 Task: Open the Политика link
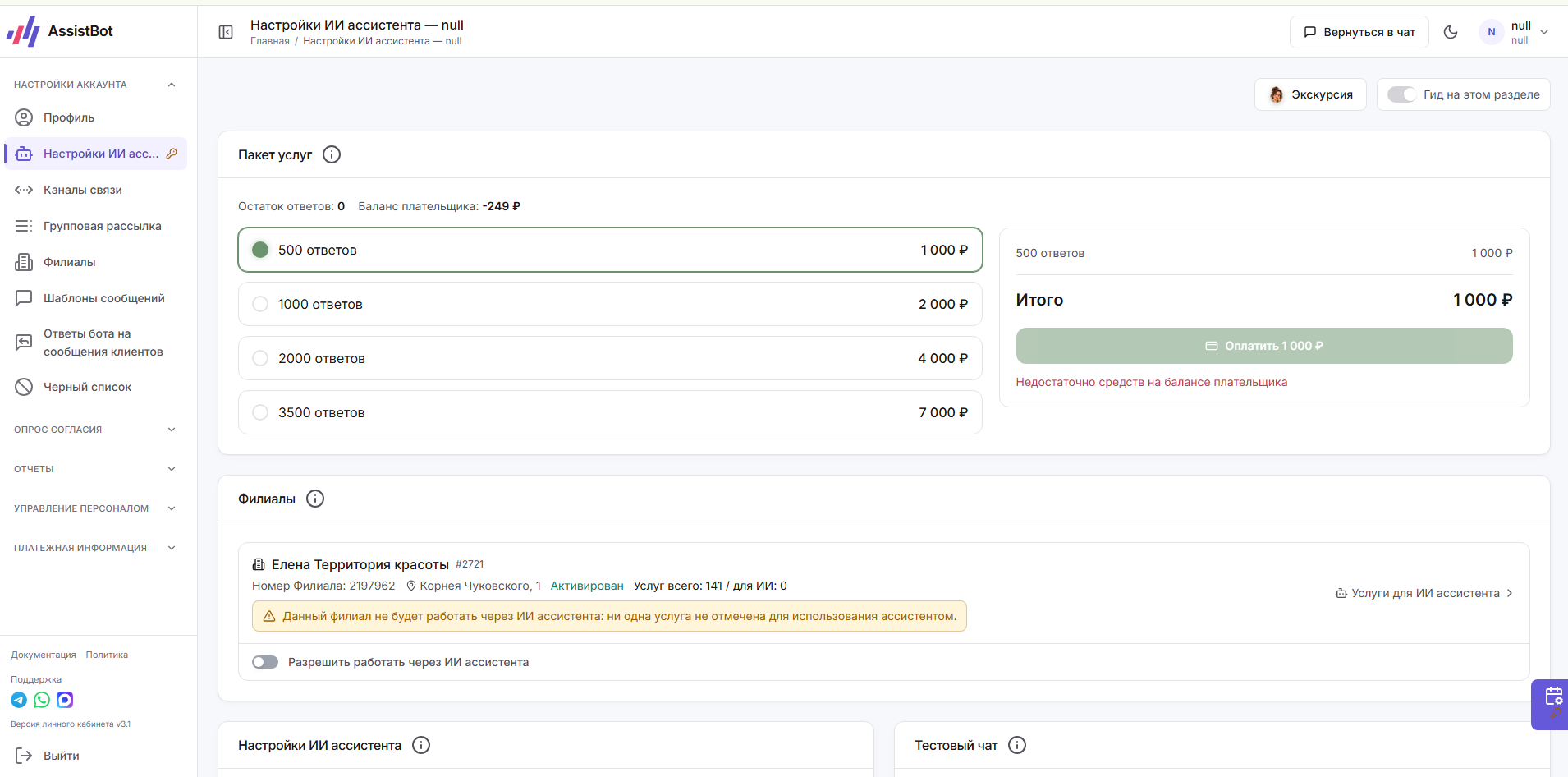coord(107,655)
